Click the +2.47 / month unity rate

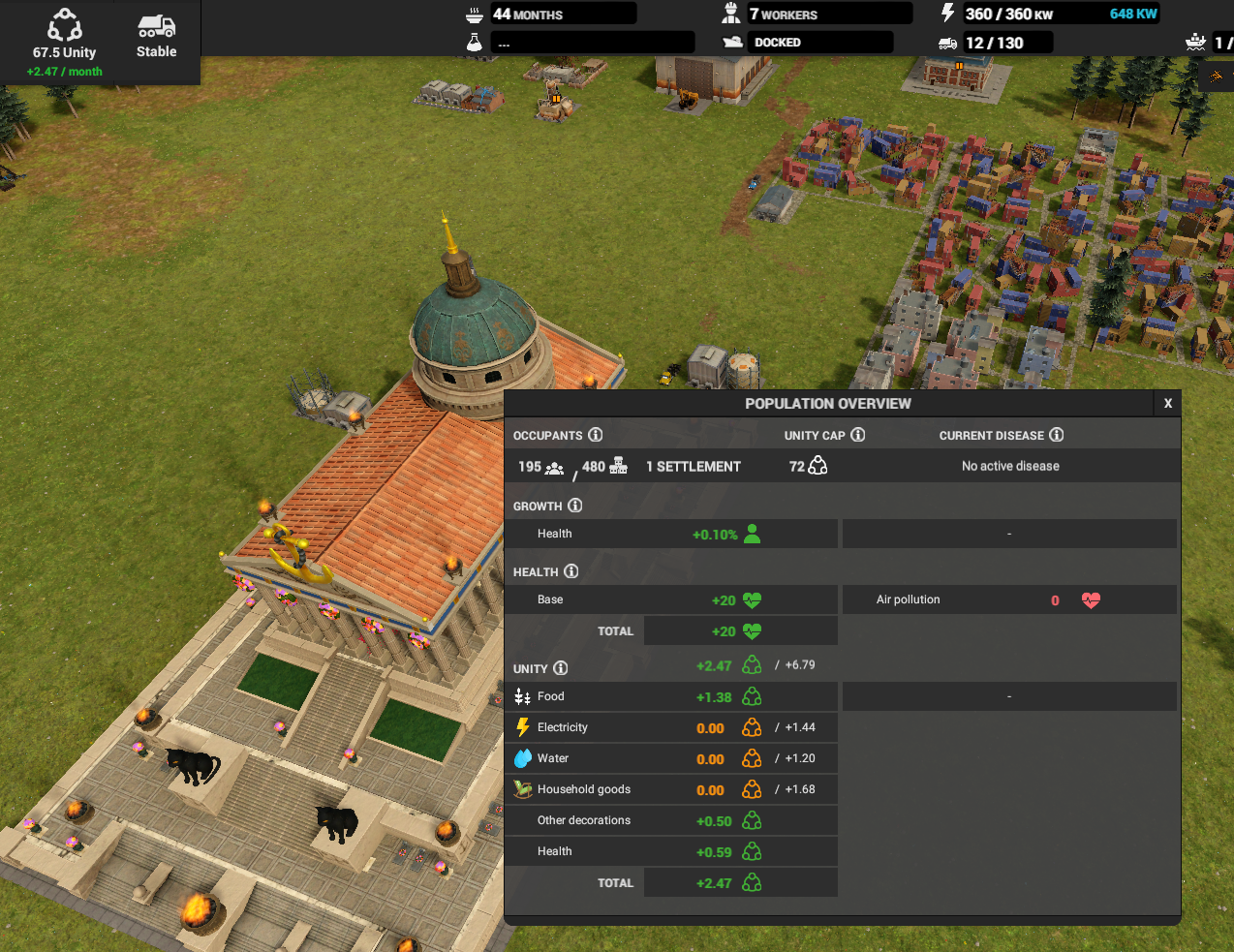point(65,72)
